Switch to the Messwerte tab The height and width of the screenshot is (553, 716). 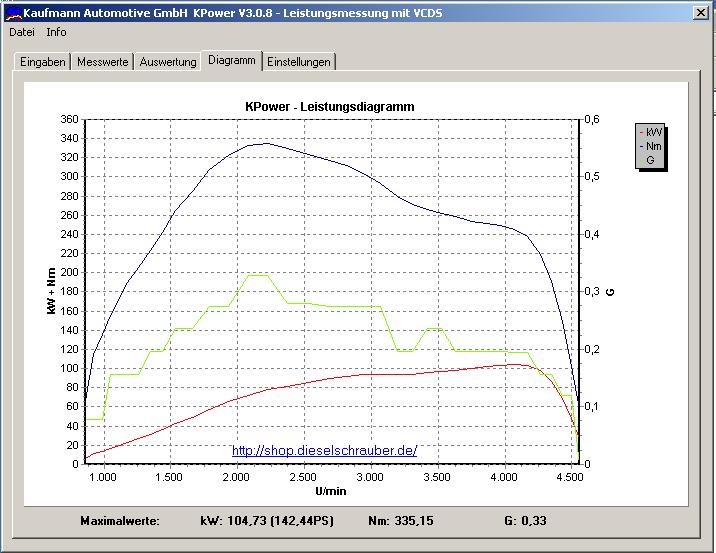(x=102, y=62)
